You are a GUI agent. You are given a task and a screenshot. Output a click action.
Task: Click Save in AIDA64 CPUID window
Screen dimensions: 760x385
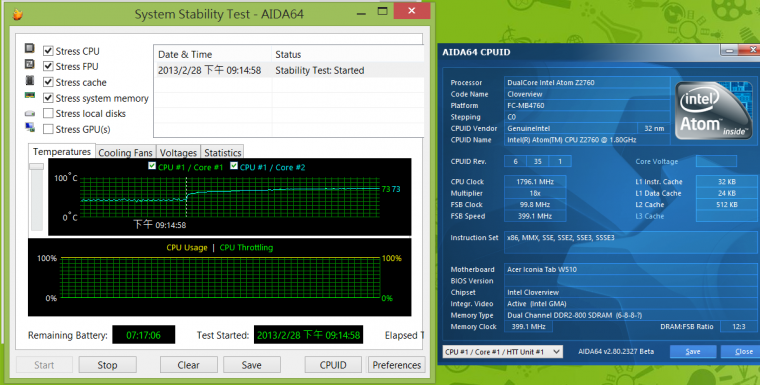[693, 352]
